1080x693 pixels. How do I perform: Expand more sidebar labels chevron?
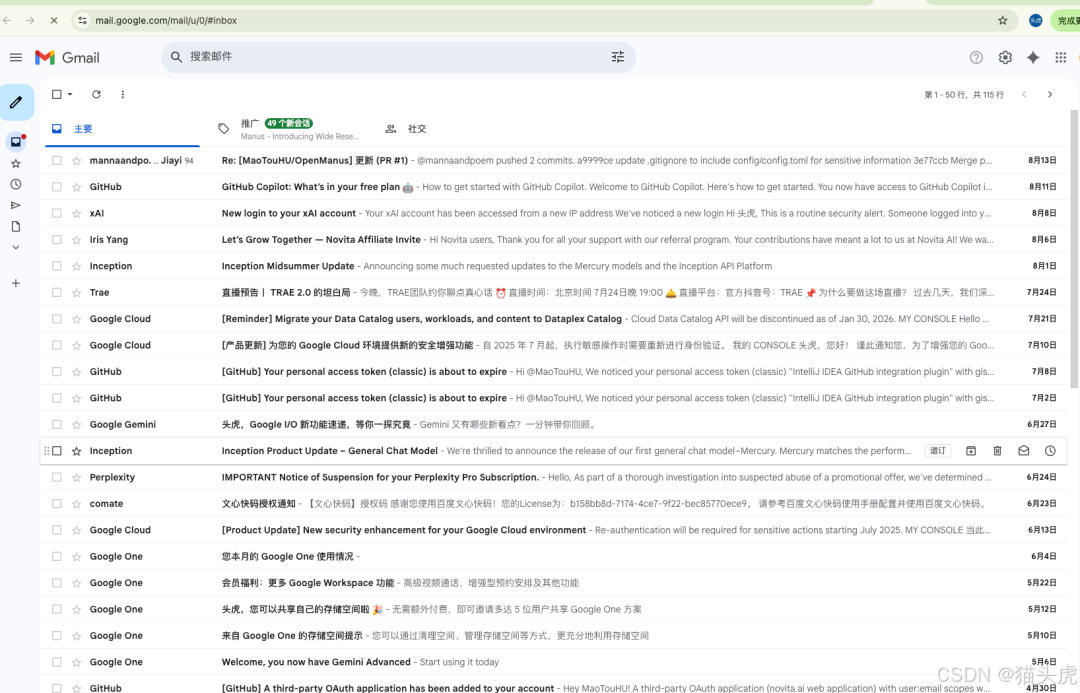(x=16, y=247)
